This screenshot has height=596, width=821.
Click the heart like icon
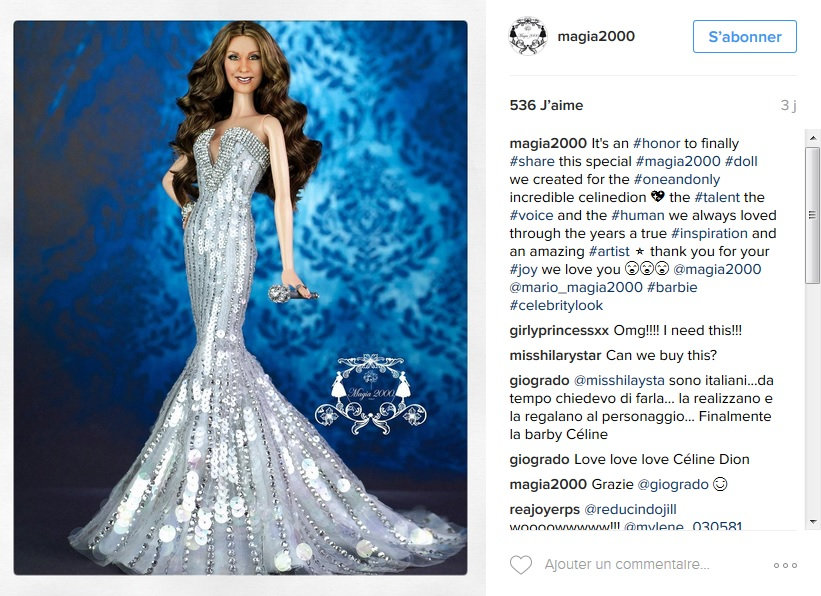(521, 565)
